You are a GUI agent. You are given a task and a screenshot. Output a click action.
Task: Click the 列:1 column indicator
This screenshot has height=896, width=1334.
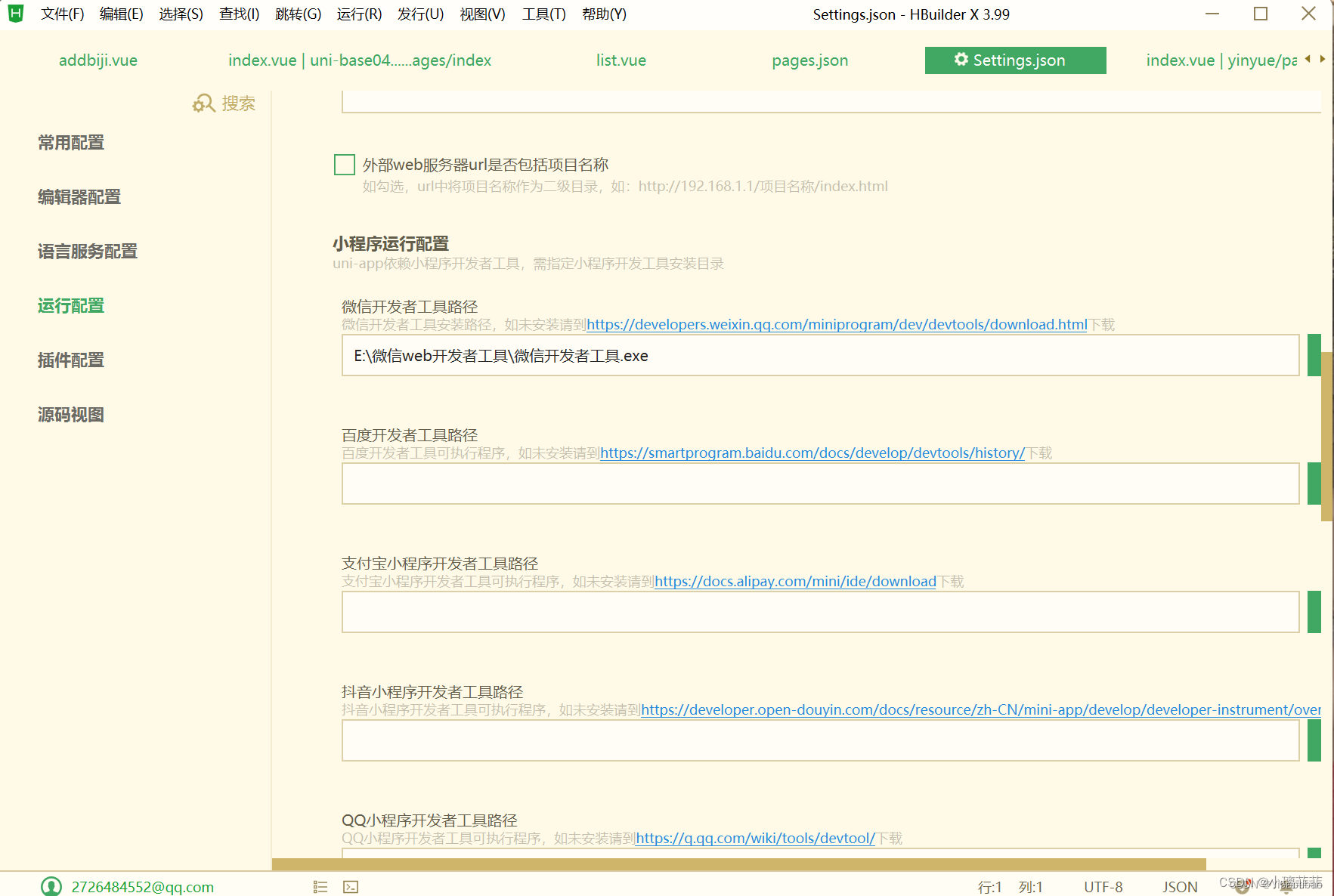tap(1031, 887)
